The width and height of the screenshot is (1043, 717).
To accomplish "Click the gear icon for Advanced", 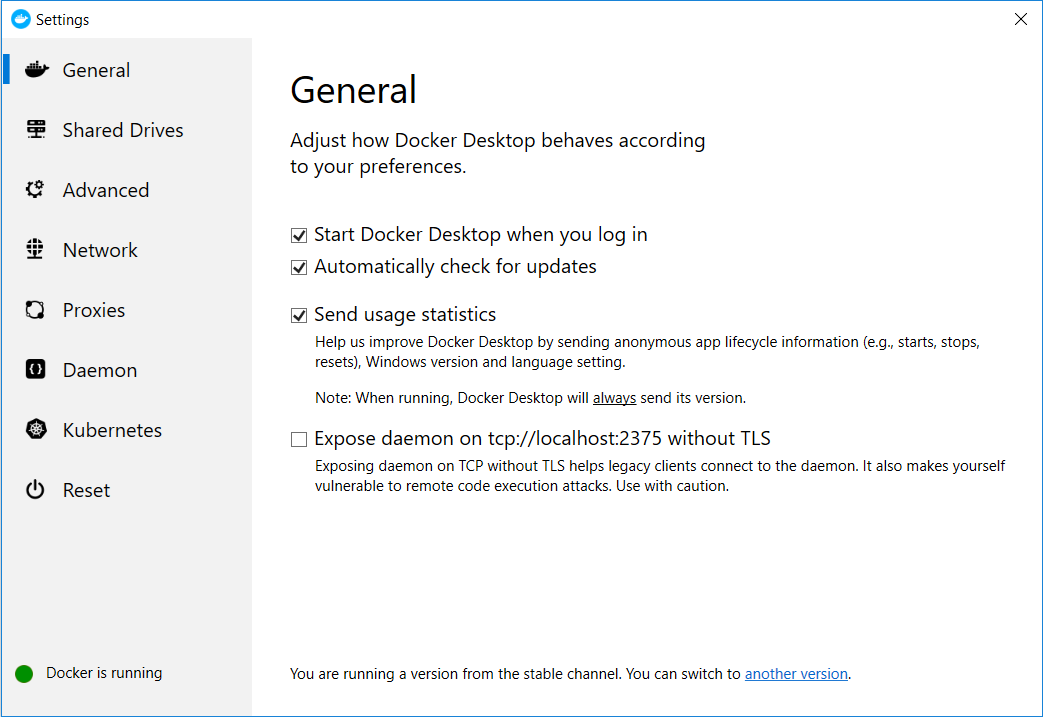I will (36, 190).
